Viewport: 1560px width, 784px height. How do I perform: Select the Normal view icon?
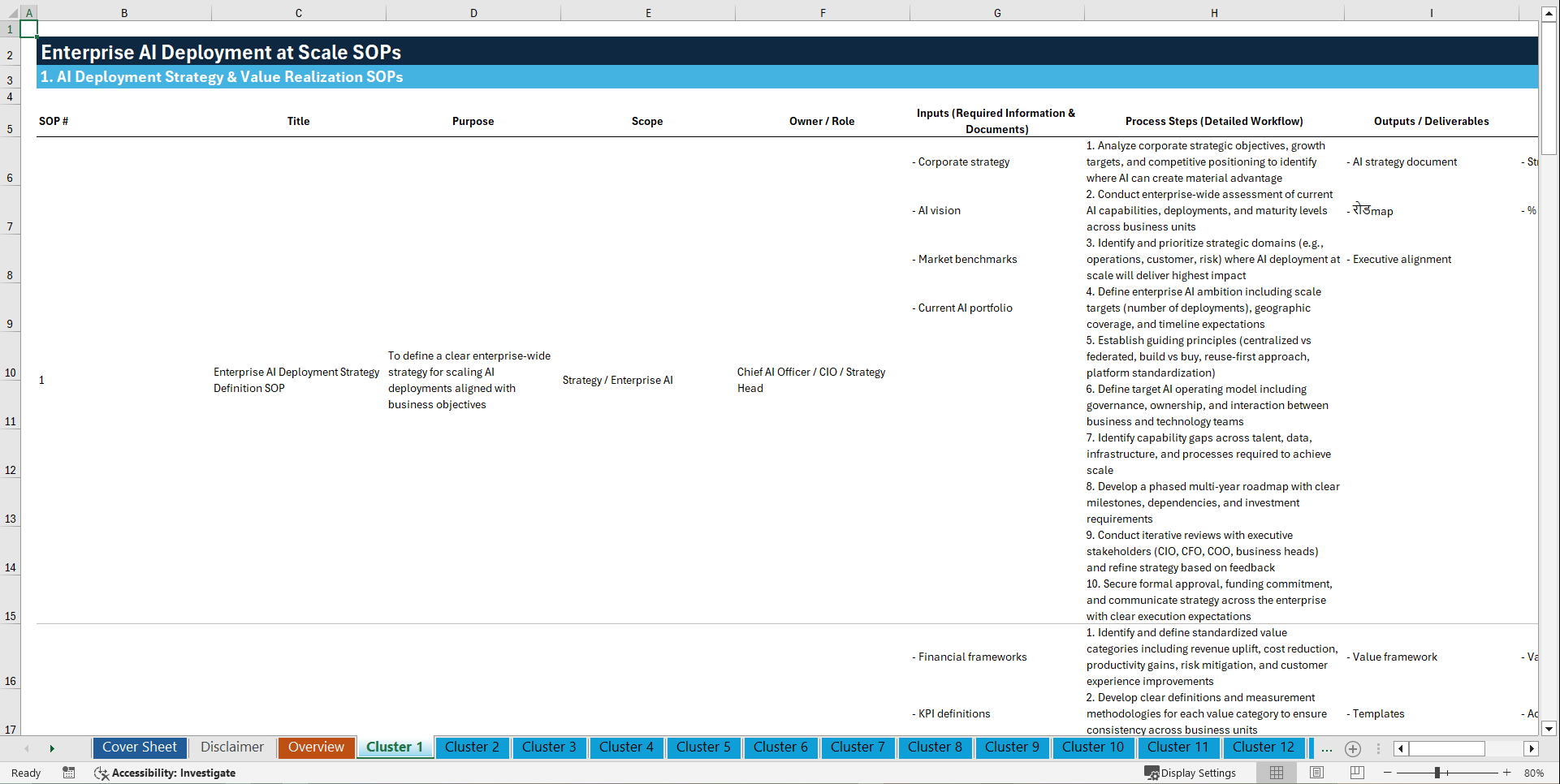pos(1276,773)
